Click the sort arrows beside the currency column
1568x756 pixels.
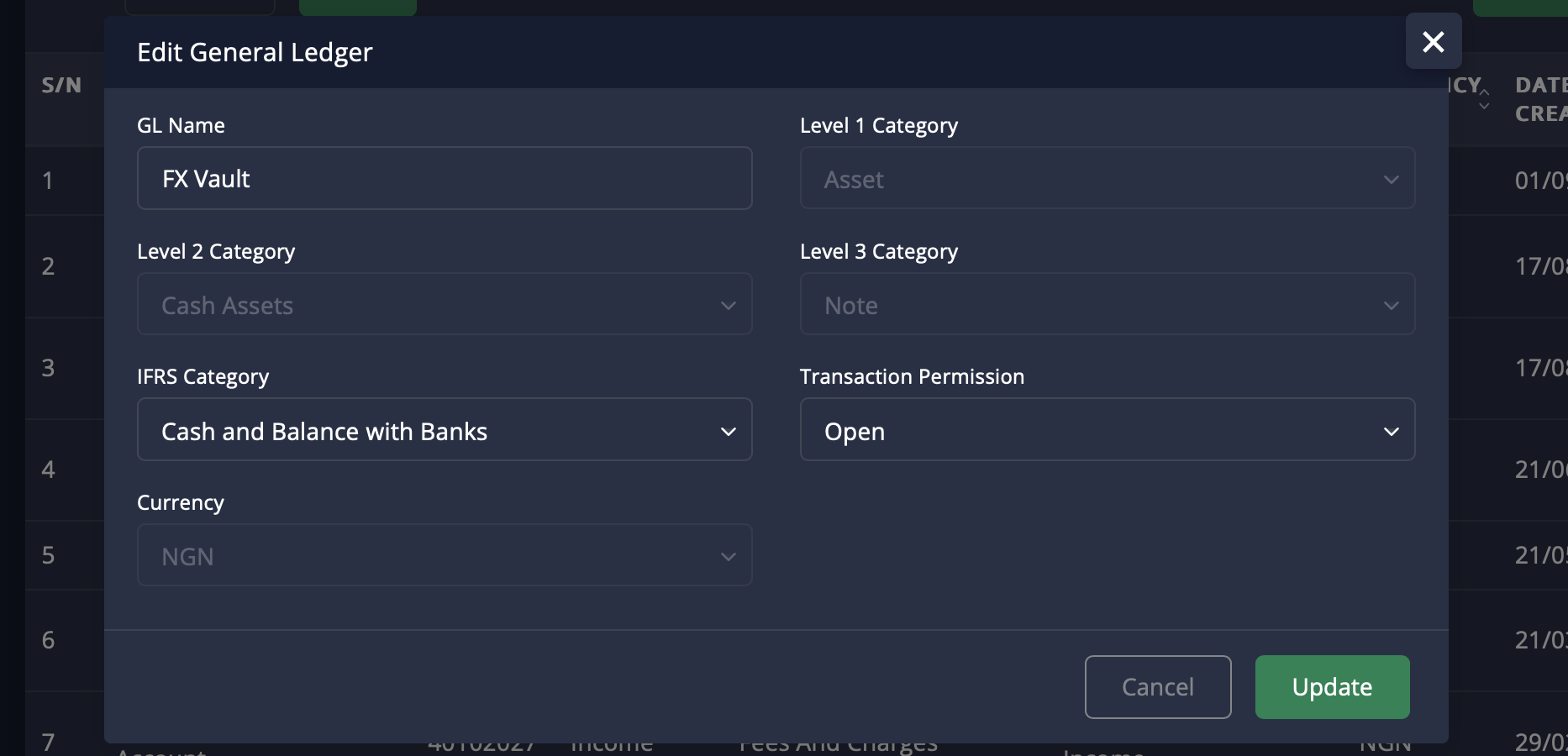[x=1484, y=98]
